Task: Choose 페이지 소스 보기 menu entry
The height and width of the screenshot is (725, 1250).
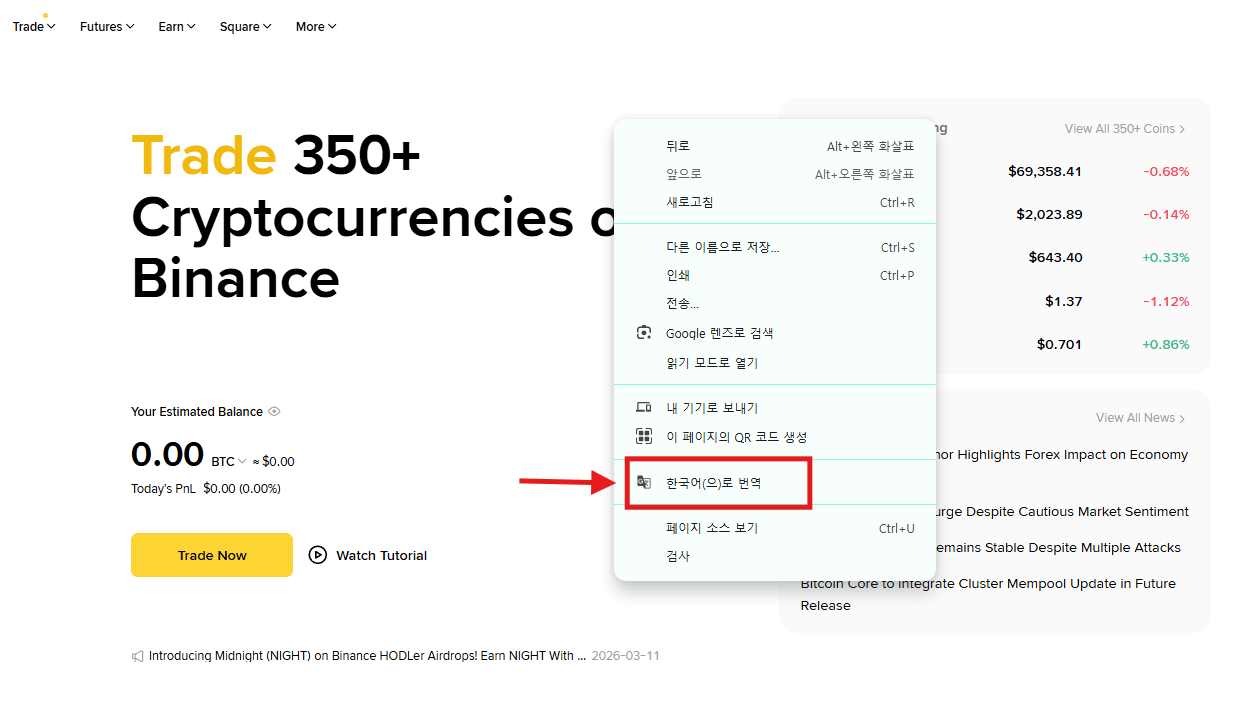Action: (x=775, y=528)
